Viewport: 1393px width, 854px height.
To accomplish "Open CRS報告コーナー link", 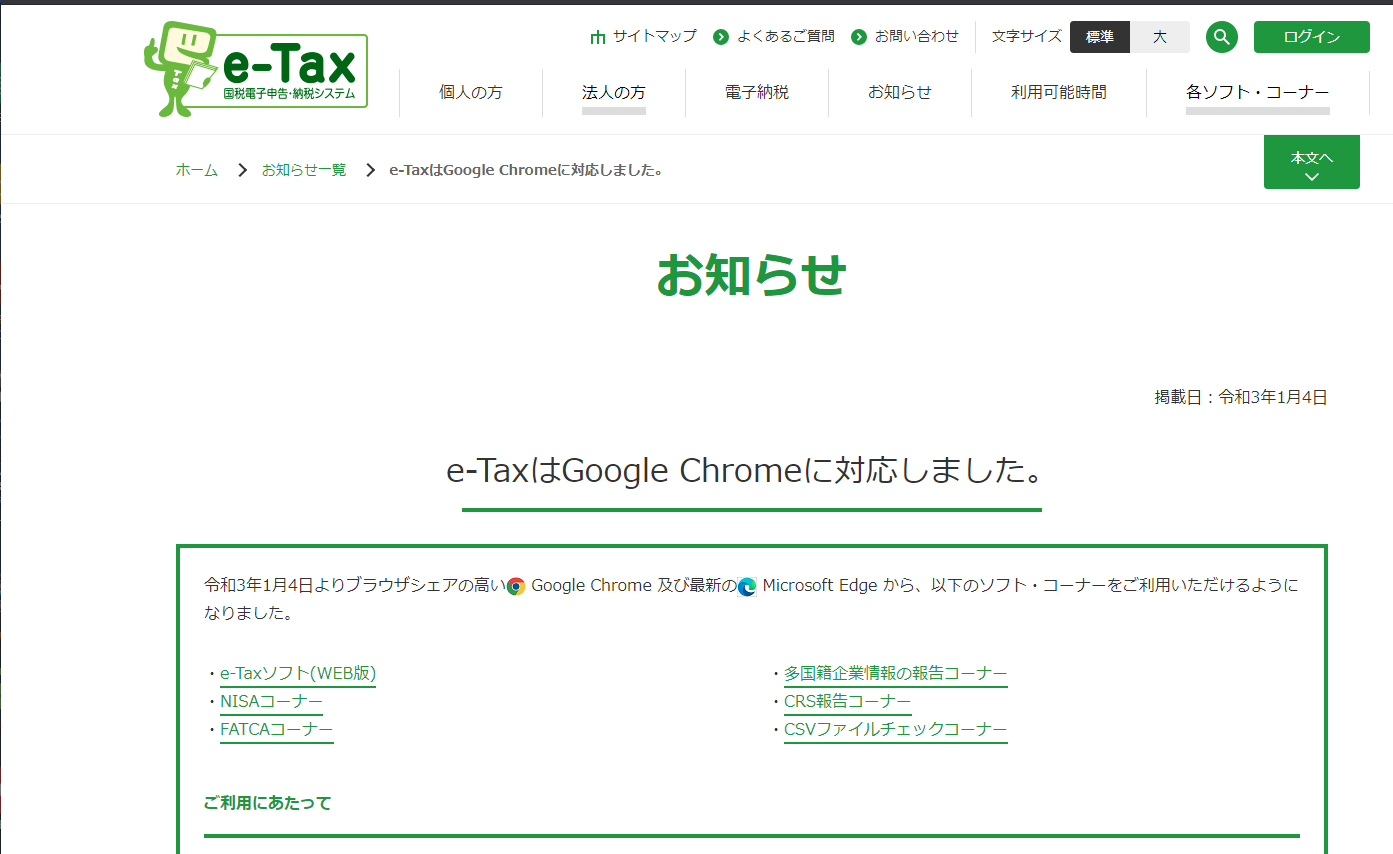I will click(x=848, y=702).
